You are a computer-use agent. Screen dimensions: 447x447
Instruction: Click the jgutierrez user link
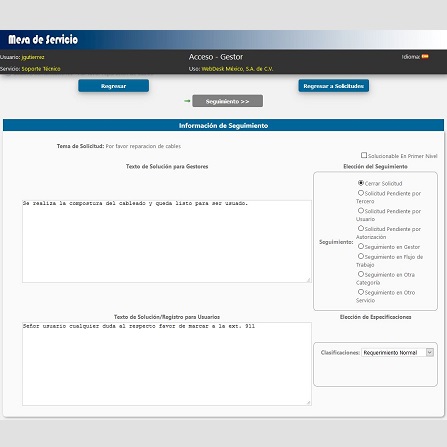click(x=33, y=57)
